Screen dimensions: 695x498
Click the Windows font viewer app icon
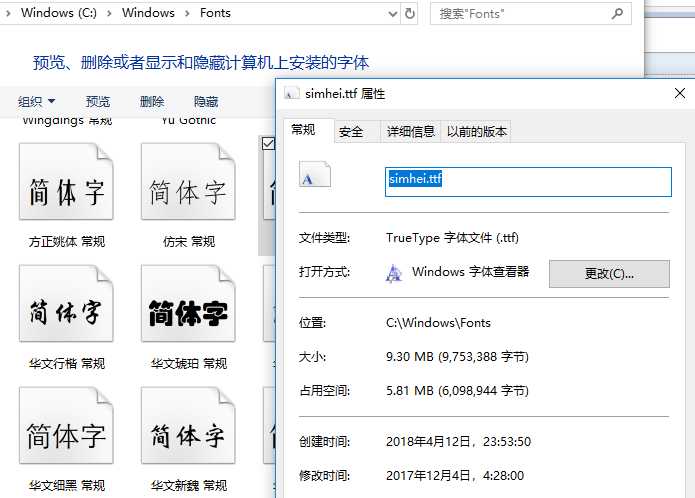click(x=394, y=273)
